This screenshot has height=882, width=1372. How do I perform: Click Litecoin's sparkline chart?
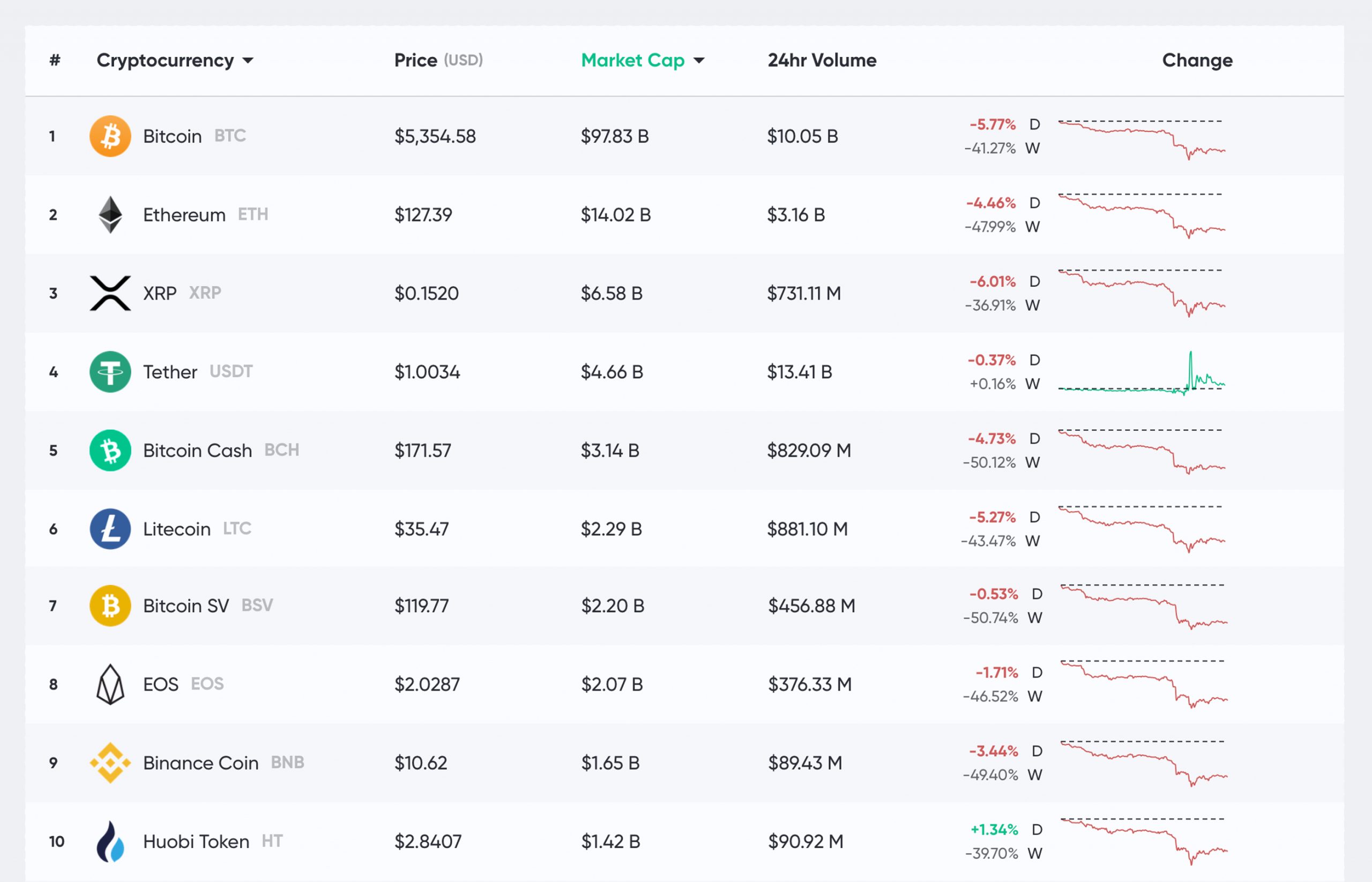1142,529
